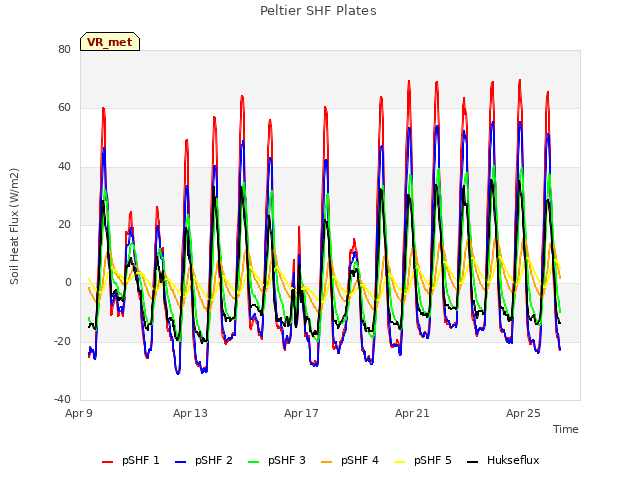Click the -40 y-axis tick label
Screen dimensions: 640x480
[63, 399]
